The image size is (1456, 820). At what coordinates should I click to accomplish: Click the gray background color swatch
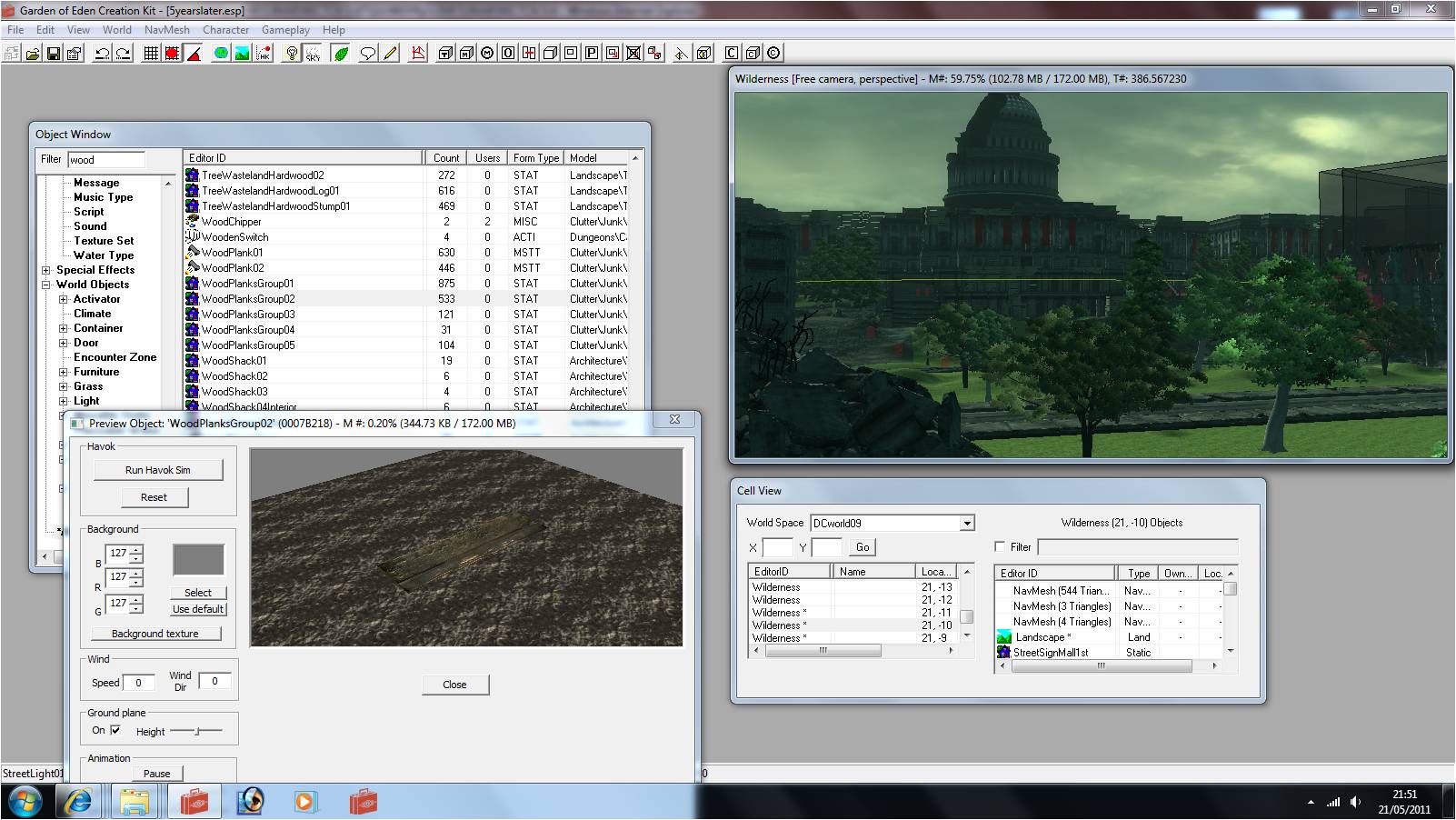tap(198, 560)
